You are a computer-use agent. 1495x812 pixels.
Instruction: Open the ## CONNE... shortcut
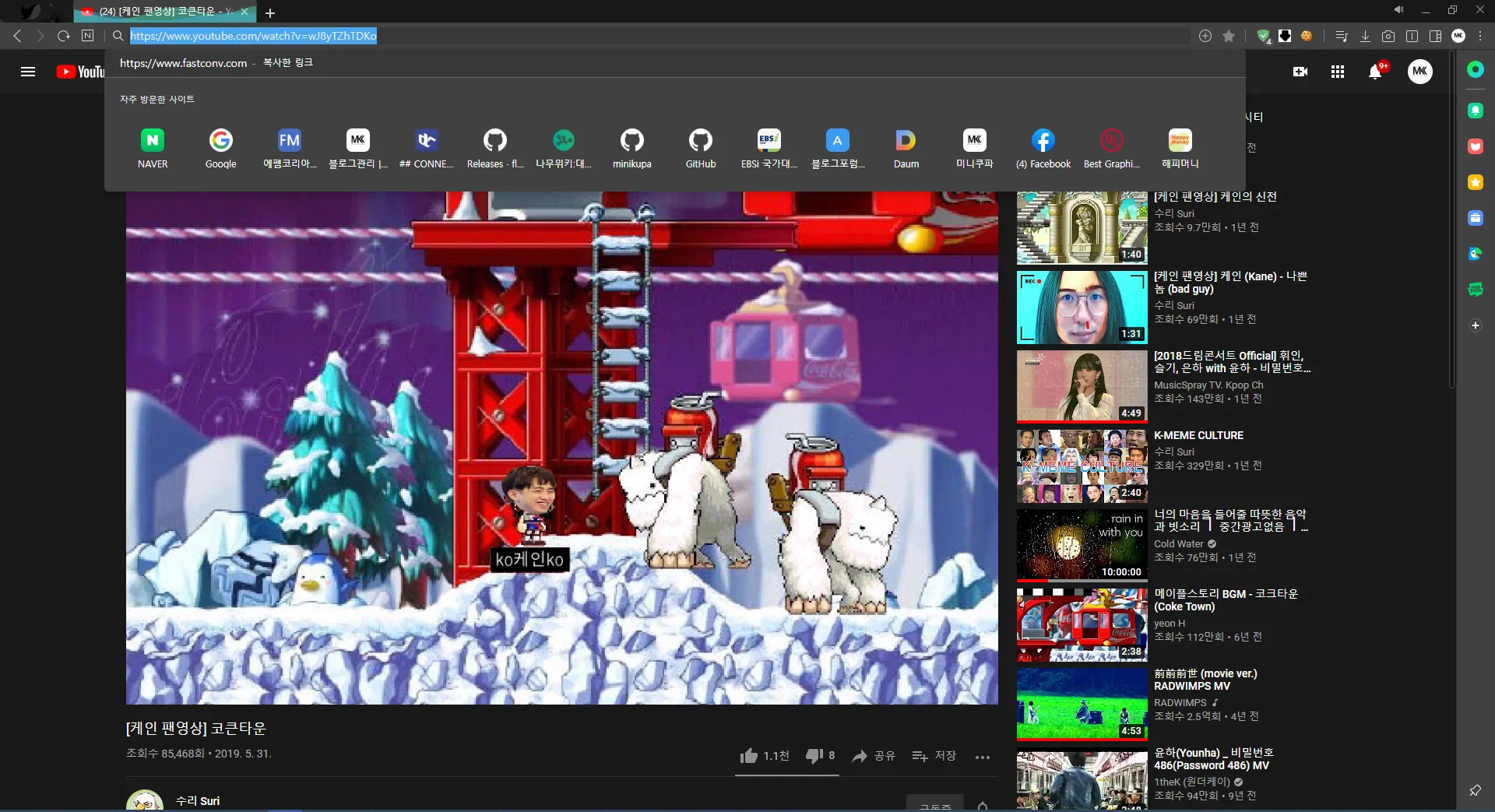coord(427,148)
